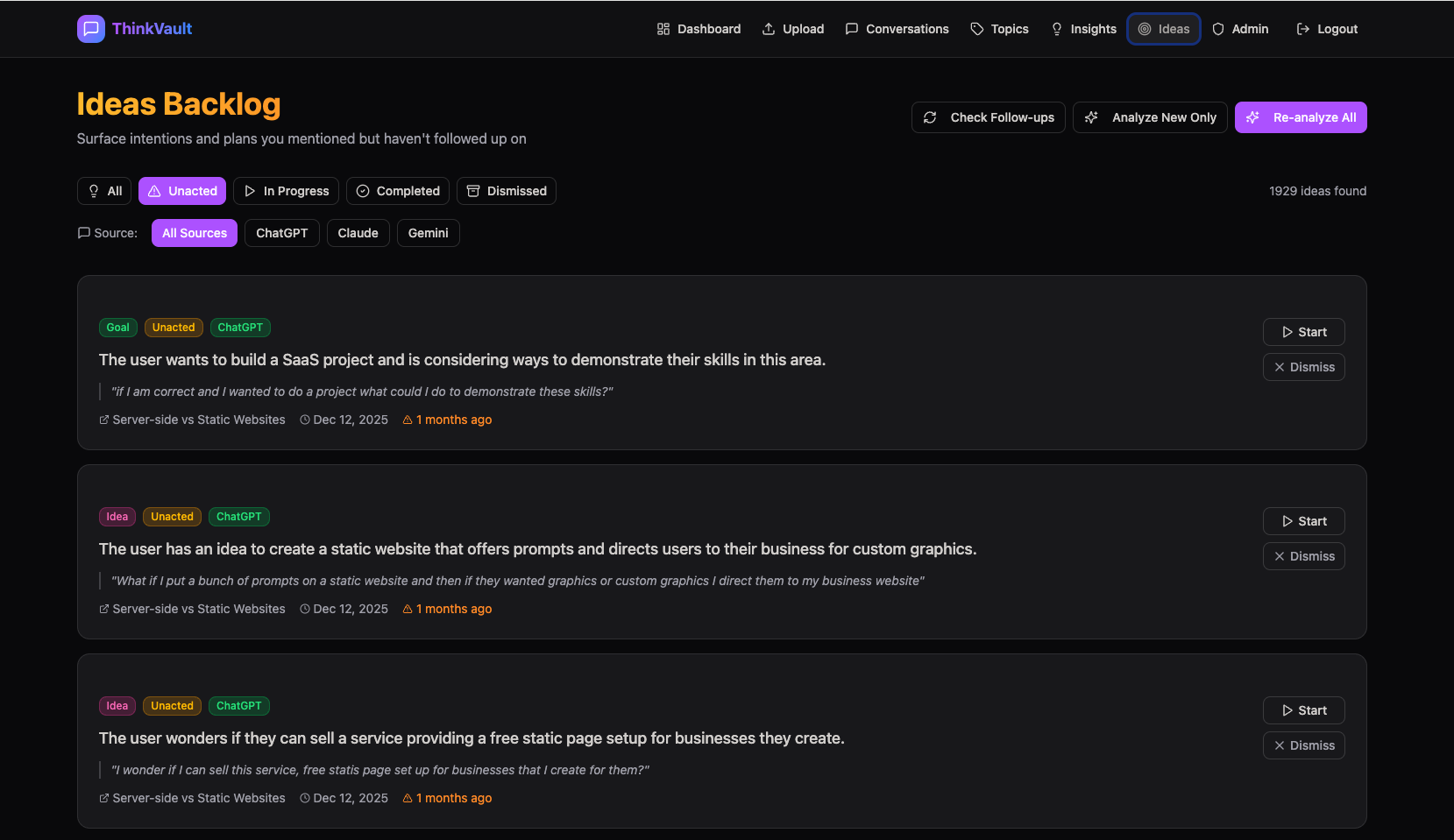Screen dimensions: 1454x840
Task: Switch source filter to Claude
Action: [358, 232]
